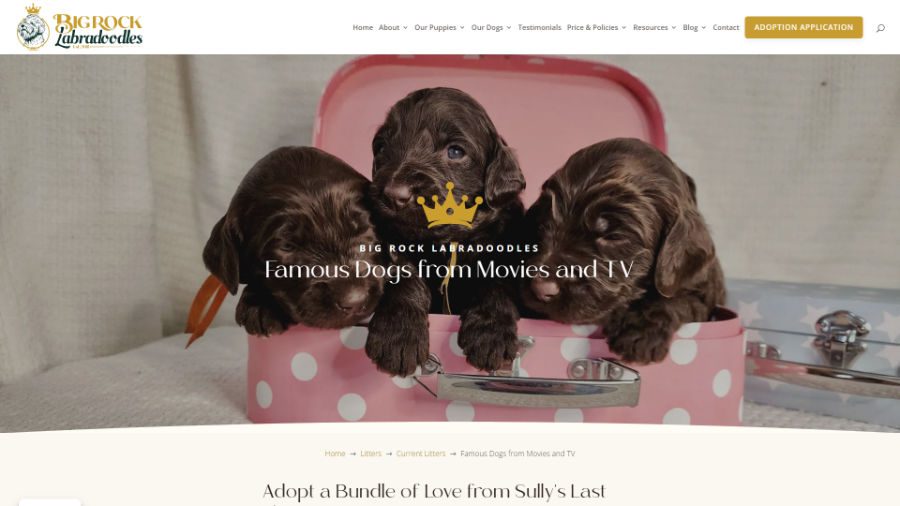Viewport: 900px width, 506px height.
Task: Go to the Home menu item
Action: coord(362,28)
